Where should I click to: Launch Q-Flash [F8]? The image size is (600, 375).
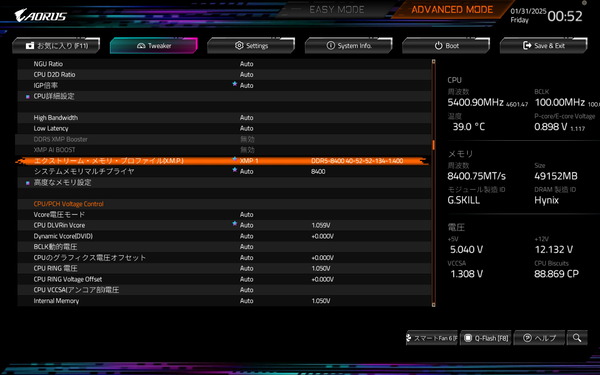pos(486,338)
